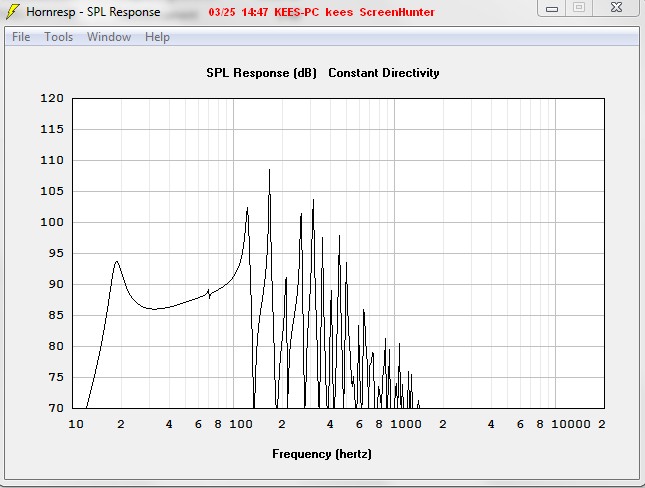Click the 10 label on frequency axis

pyautogui.click(x=76, y=424)
